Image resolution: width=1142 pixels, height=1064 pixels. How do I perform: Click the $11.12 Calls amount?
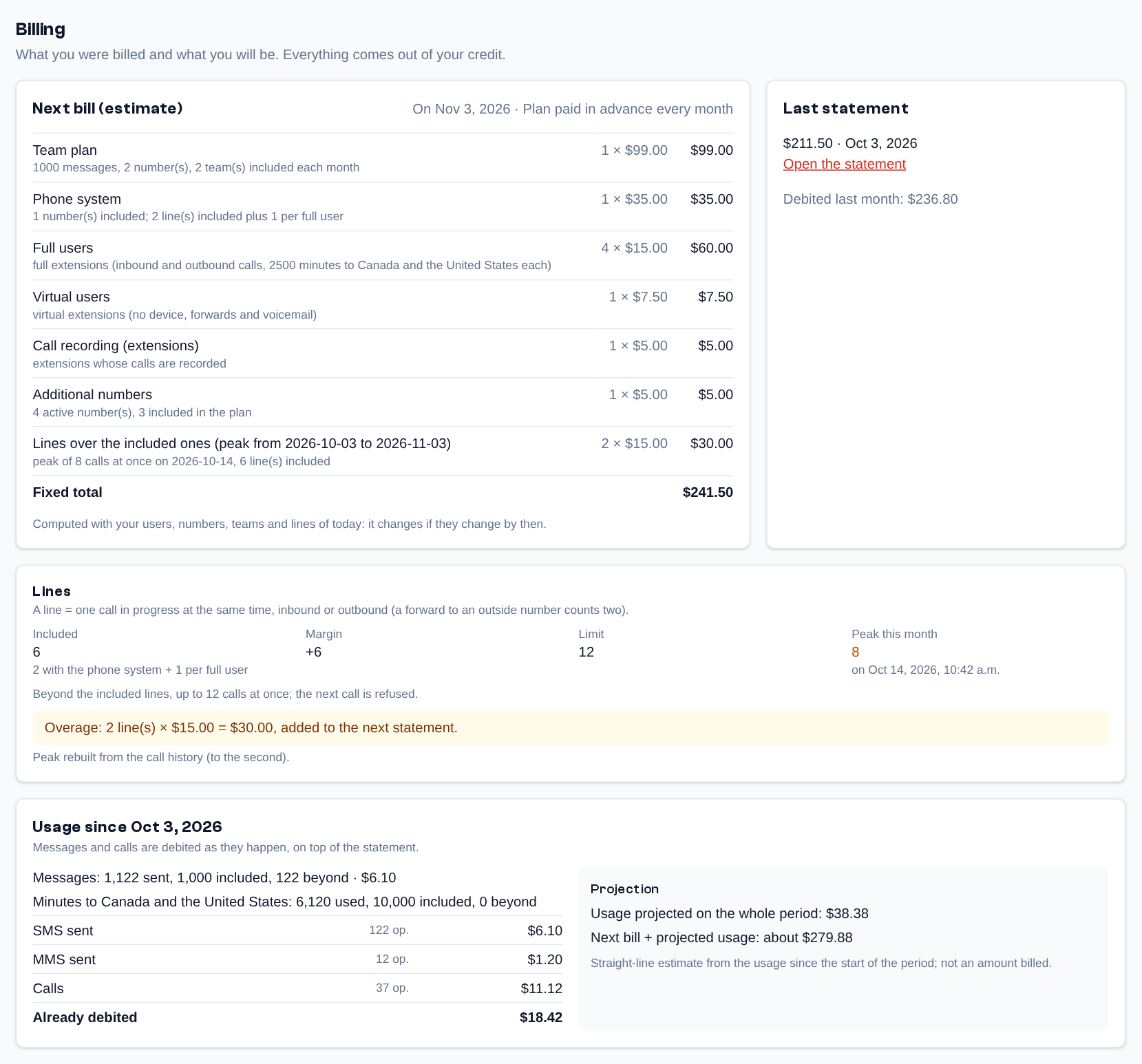(x=541, y=988)
